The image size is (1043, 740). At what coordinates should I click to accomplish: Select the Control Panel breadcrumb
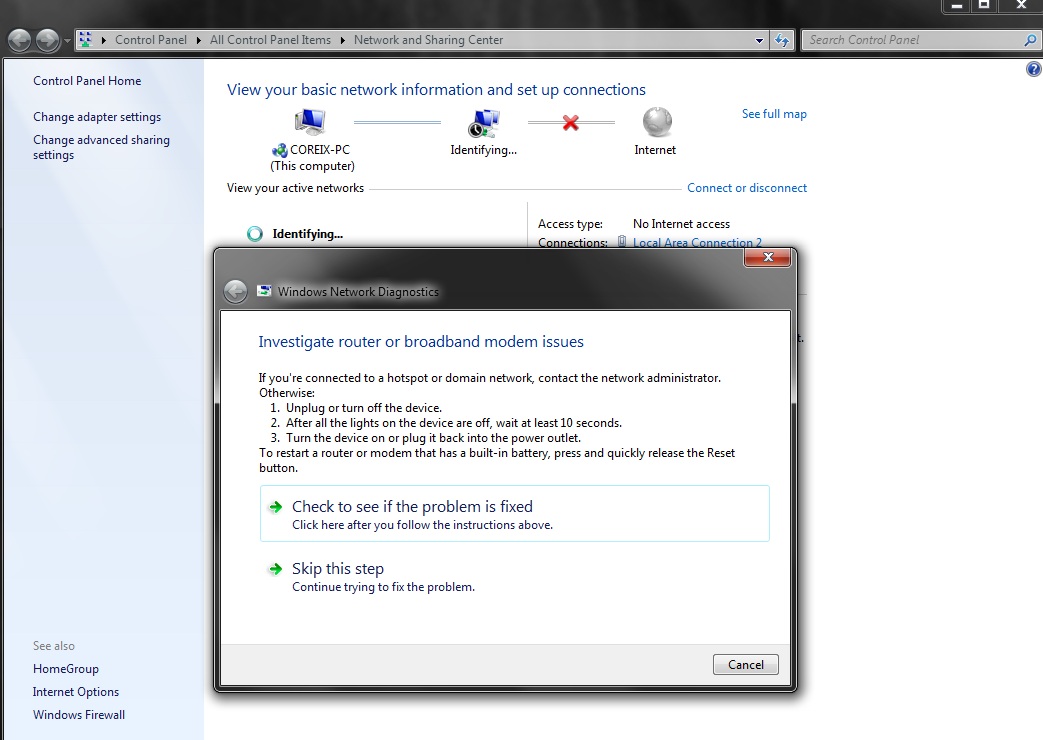(x=151, y=40)
